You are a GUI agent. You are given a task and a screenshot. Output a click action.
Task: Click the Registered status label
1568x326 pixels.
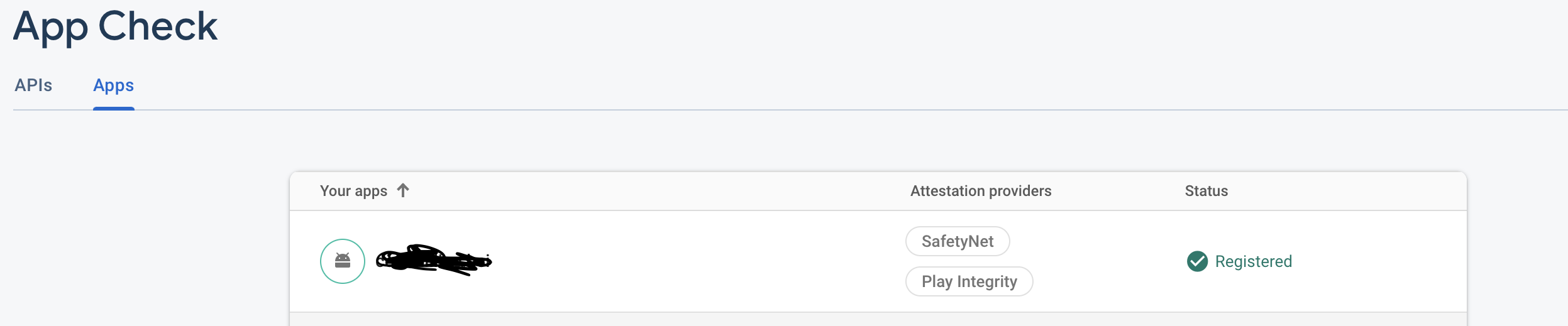[x=1253, y=261]
